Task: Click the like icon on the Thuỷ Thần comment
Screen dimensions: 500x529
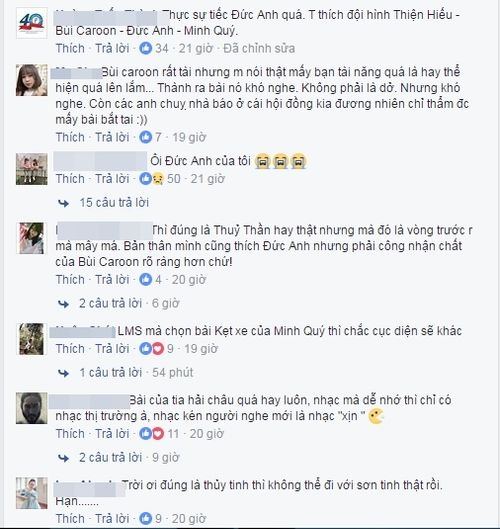Action: [145, 279]
